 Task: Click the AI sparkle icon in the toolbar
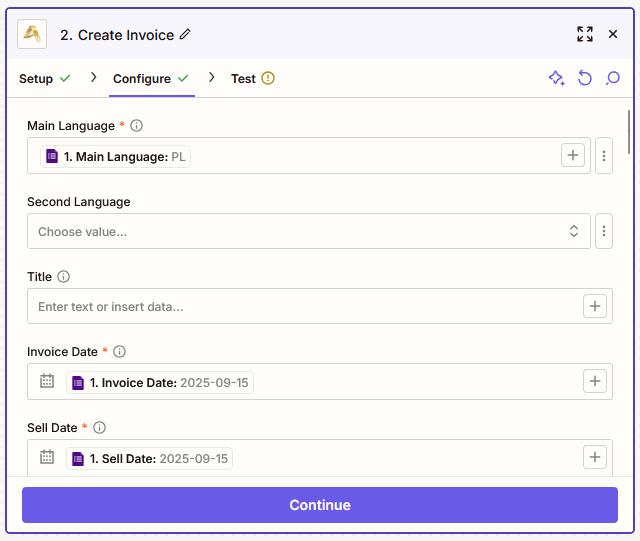coord(556,78)
